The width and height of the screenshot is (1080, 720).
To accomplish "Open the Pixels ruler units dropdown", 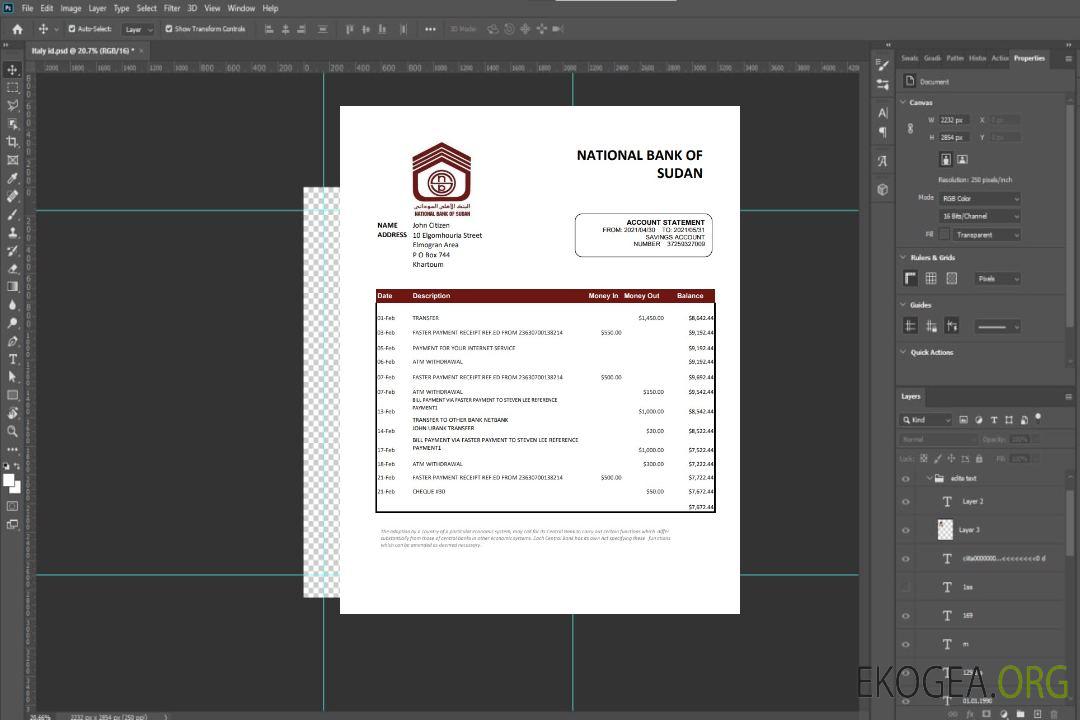I will pyautogui.click(x=998, y=278).
